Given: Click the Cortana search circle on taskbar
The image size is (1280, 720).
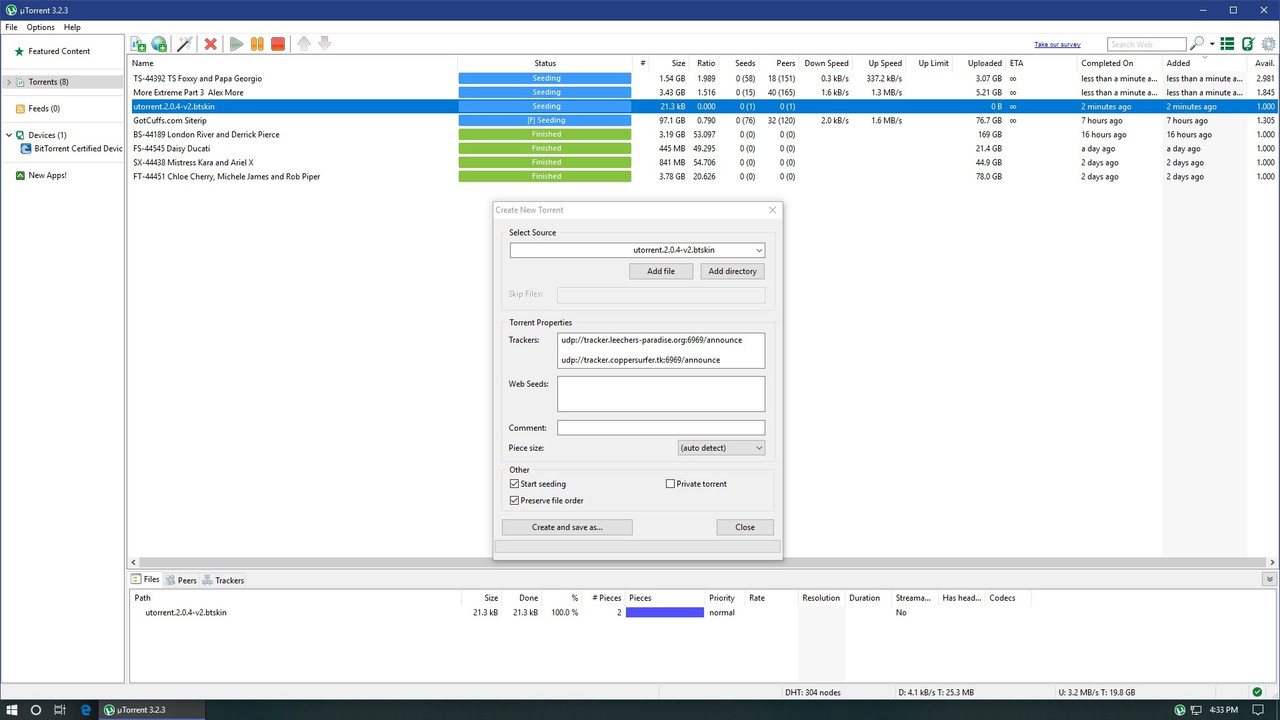Looking at the screenshot, I should 36,710.
